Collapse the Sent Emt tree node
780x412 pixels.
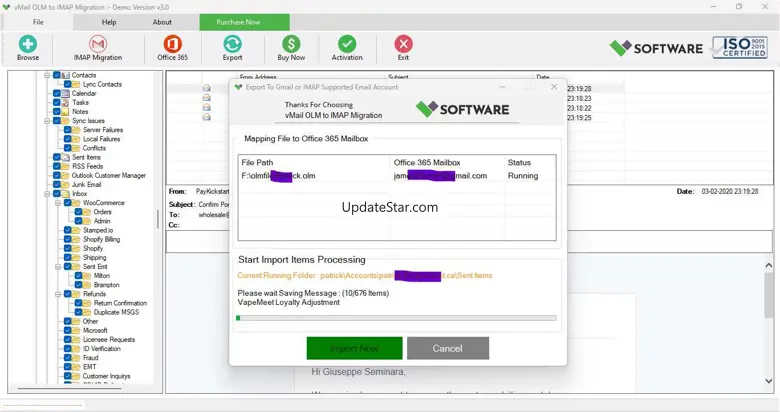(58, 267)
